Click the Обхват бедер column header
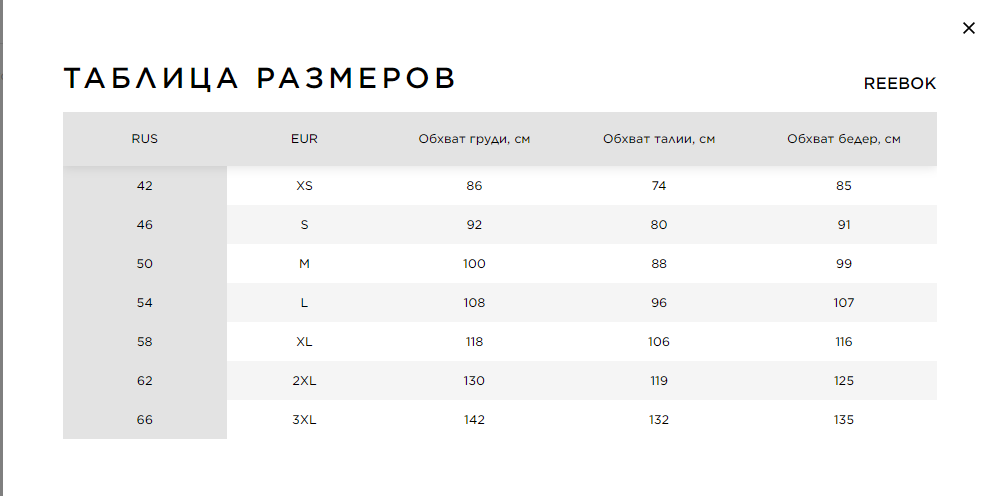The height and width of the screenshot is (496, 997). [844, 139]
